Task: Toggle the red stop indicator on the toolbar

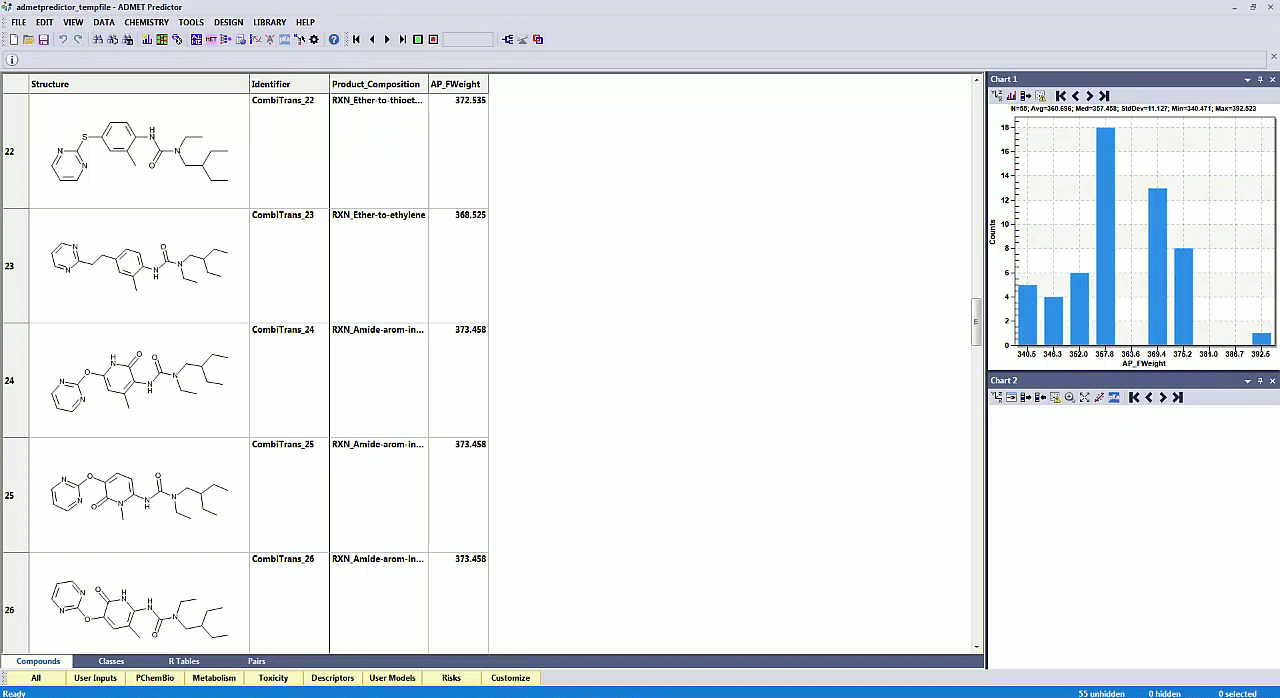Action: click(434, 39)
